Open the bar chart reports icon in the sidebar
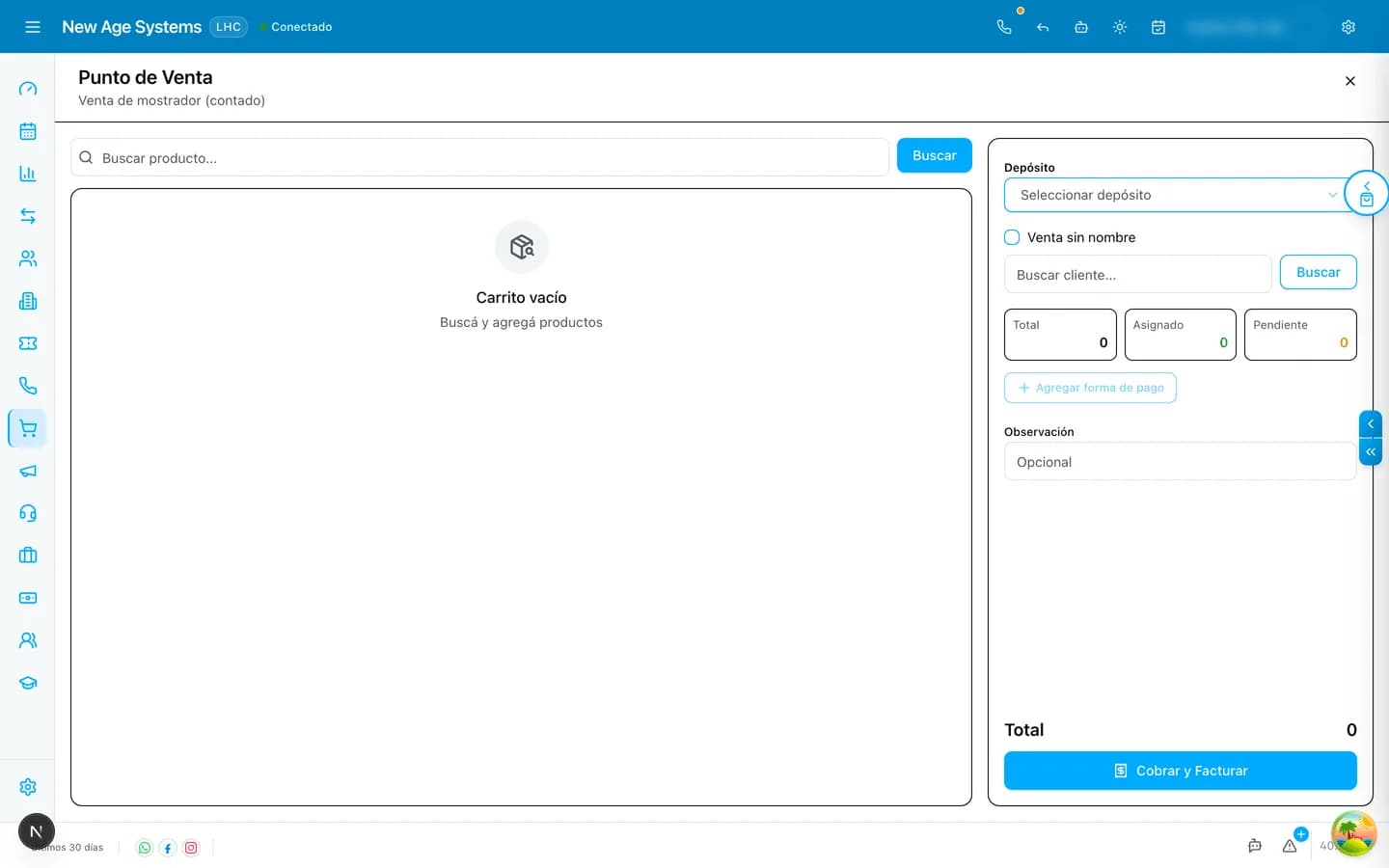 coord(28,174)
